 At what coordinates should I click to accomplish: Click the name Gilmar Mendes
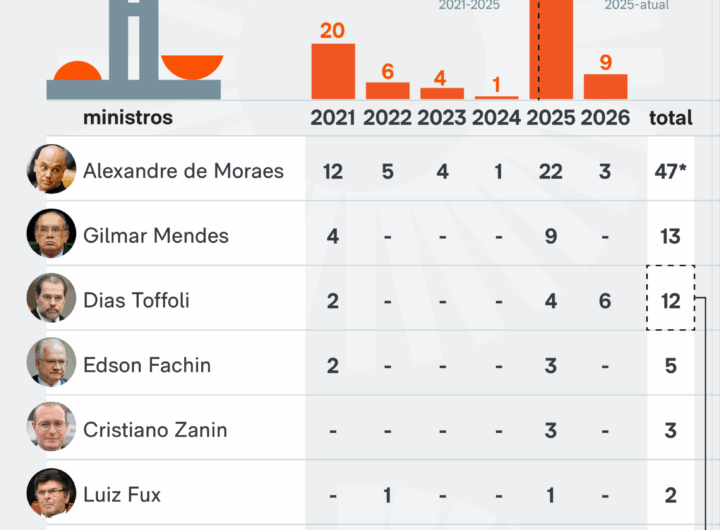click(x=156, y=236)
